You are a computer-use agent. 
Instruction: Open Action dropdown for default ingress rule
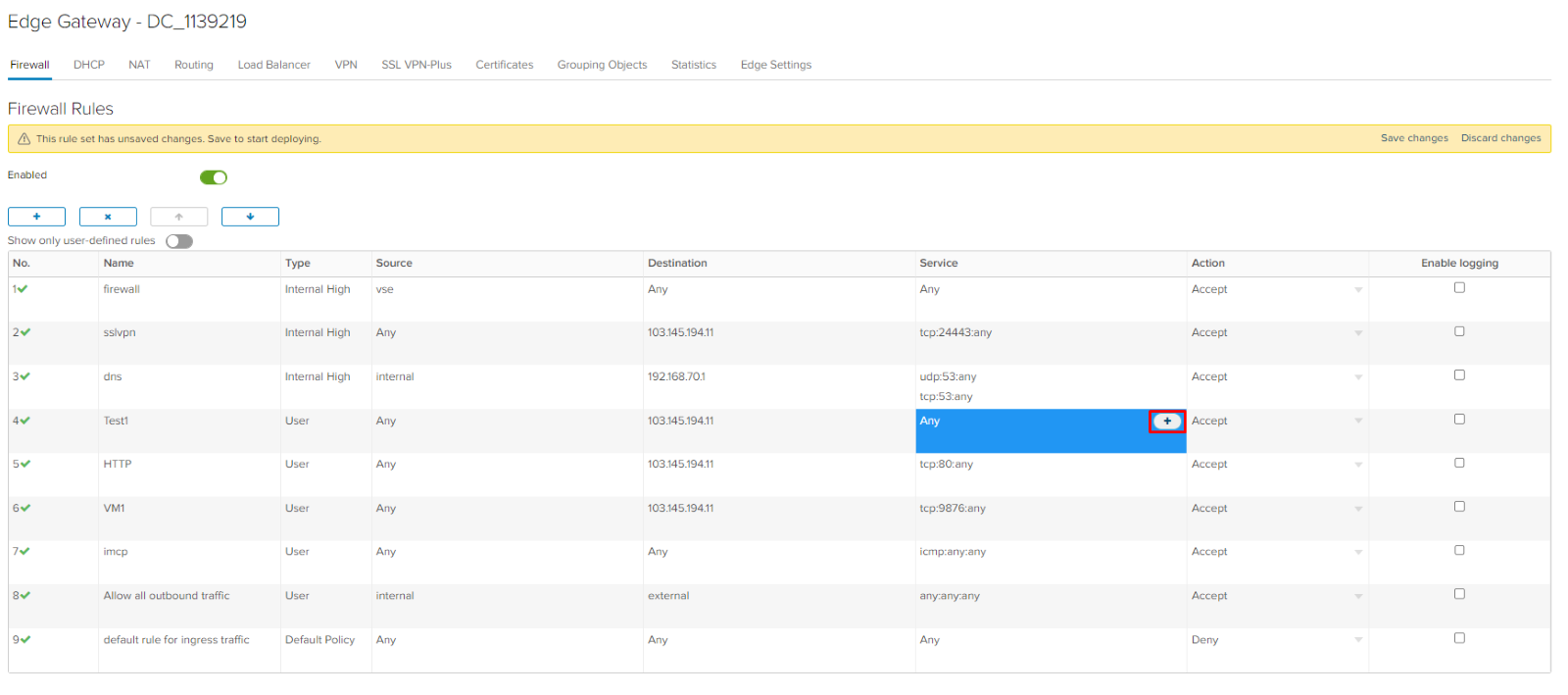tap(1277, 639)
